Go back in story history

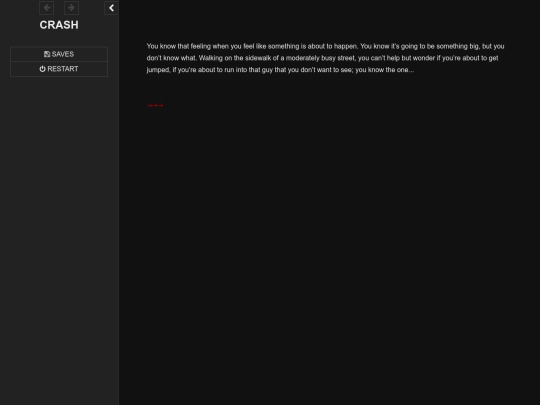pos(46,8)
